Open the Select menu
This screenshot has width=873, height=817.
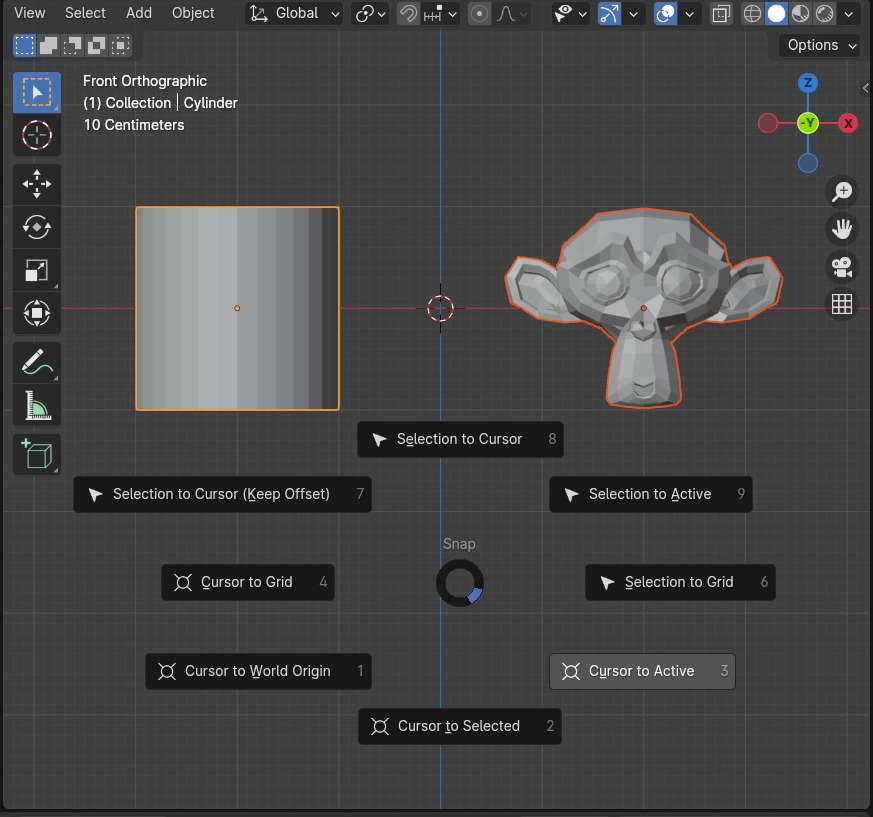[85, 13]
